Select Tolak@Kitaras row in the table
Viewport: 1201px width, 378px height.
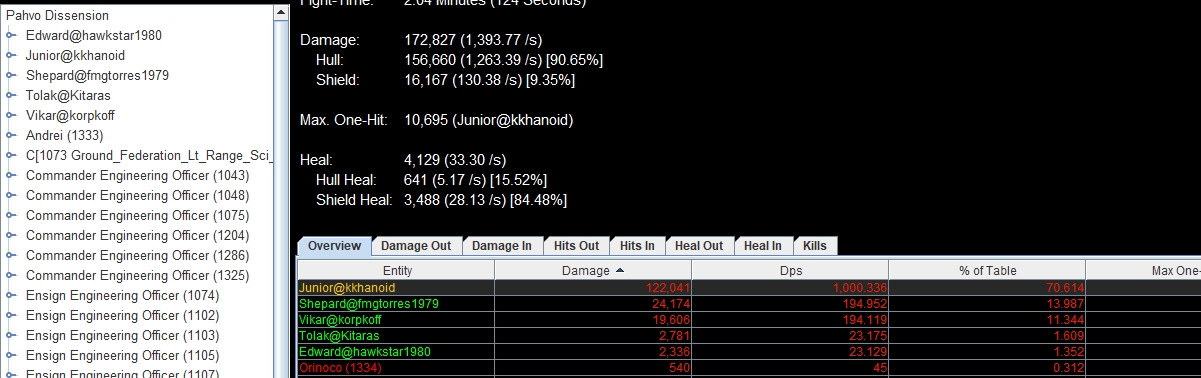pos(749,336)
